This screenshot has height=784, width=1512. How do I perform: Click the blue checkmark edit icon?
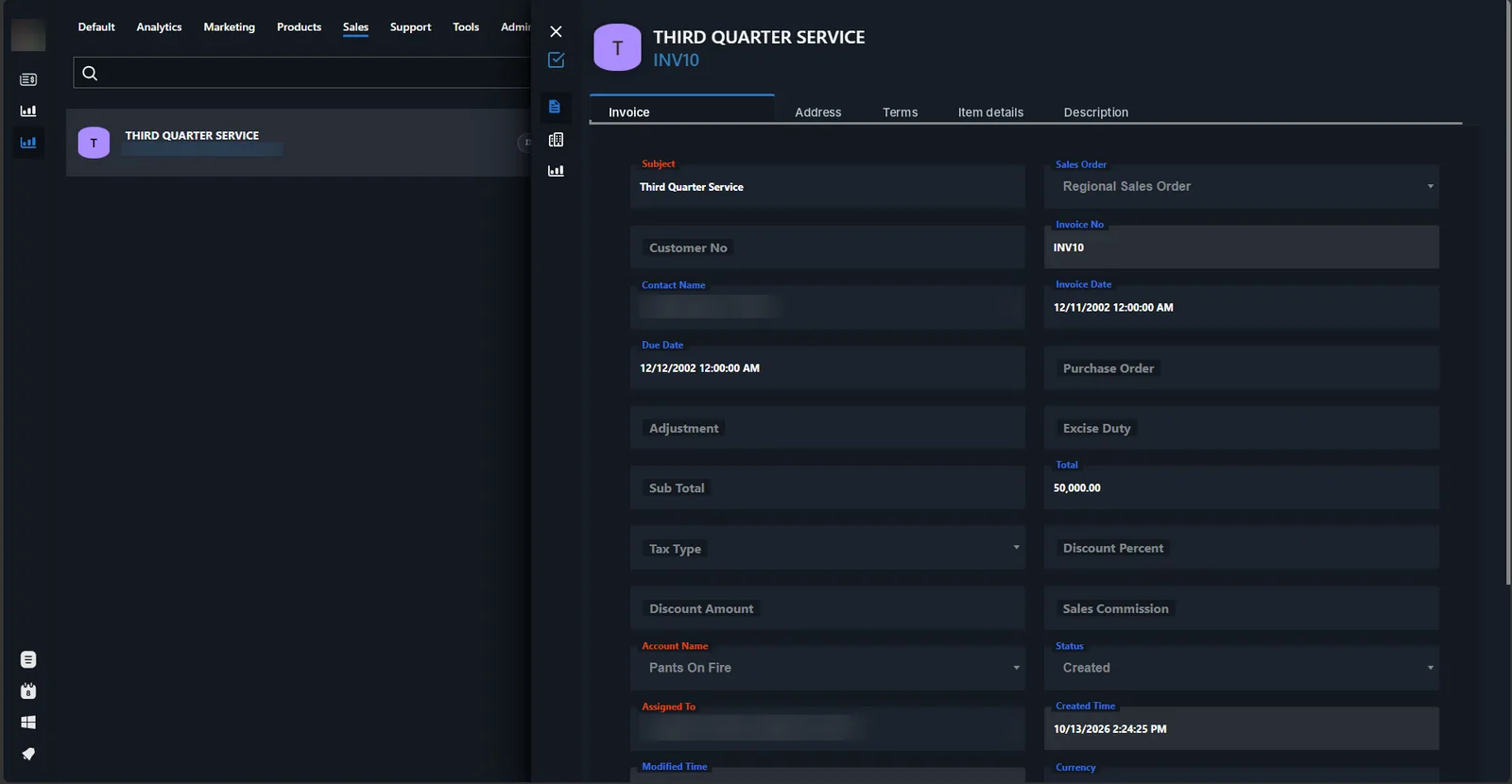[556, 60]
